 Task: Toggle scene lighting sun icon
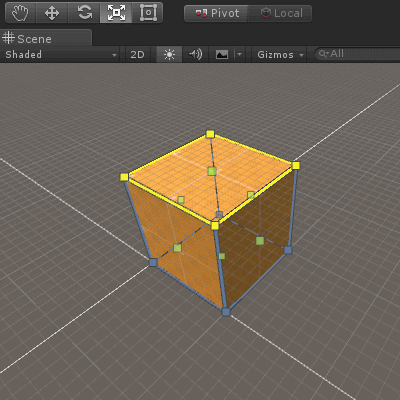tap(169, 54)
